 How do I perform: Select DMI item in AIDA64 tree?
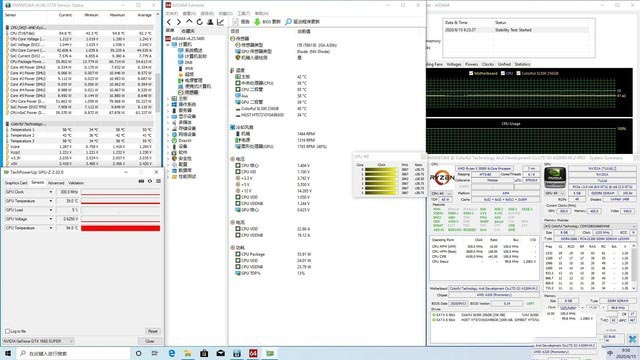[185, 62]
